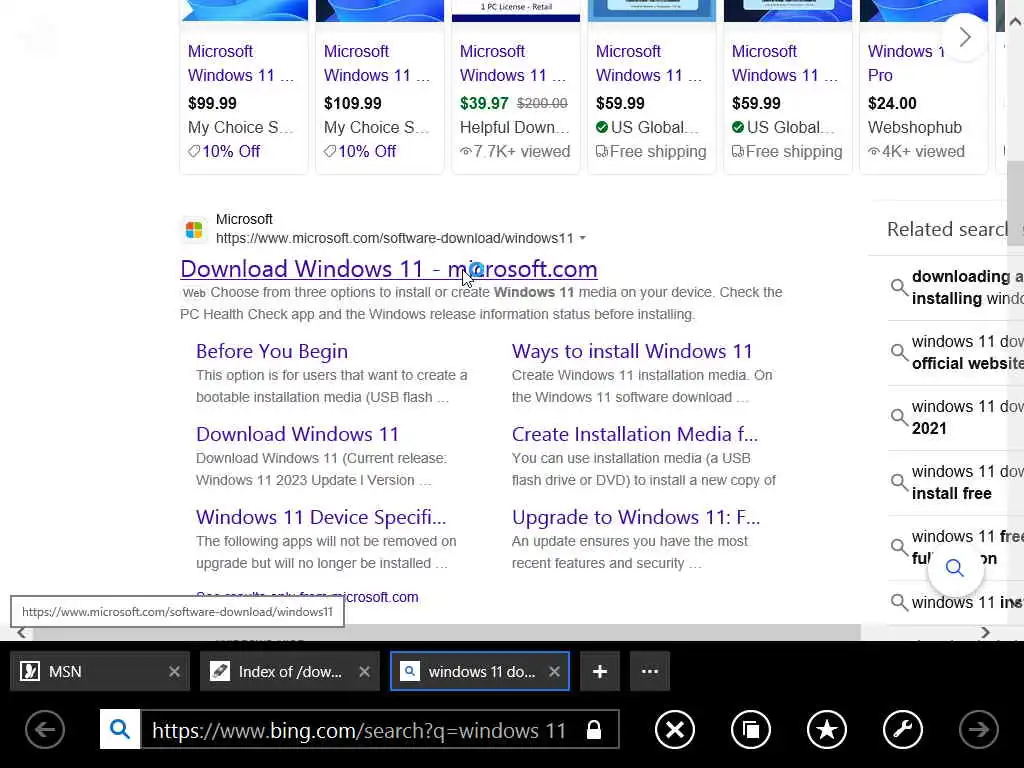Open a new tab with the plus button

click(x=600, y=671)
